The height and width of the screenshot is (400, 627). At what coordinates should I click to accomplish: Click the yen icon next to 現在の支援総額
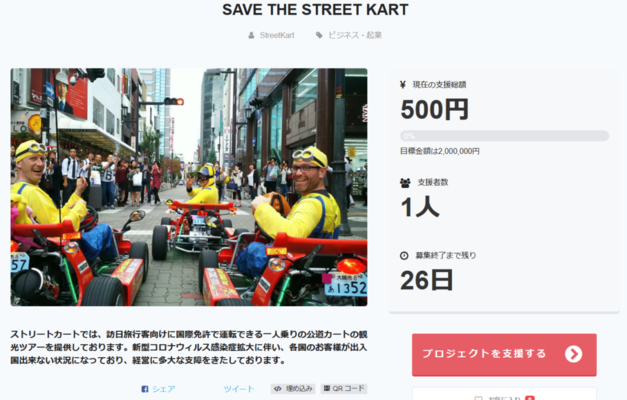pos(403,84)
